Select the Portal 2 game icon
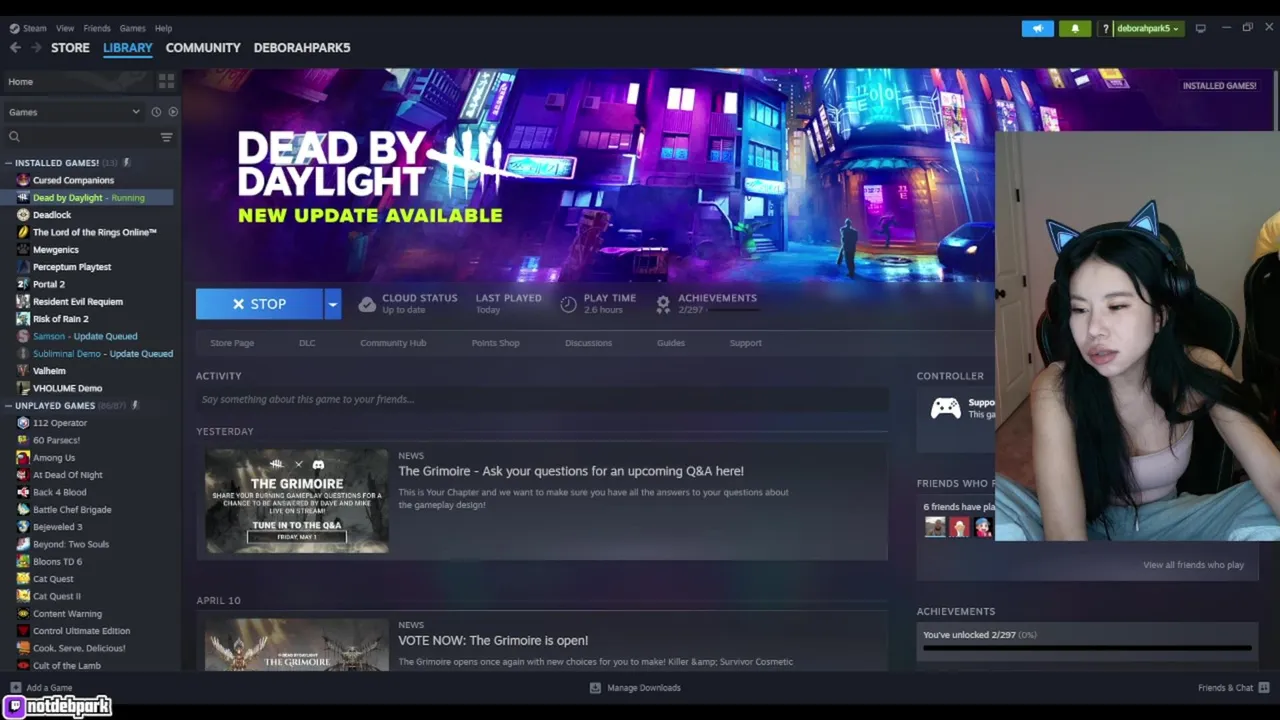 23,284
